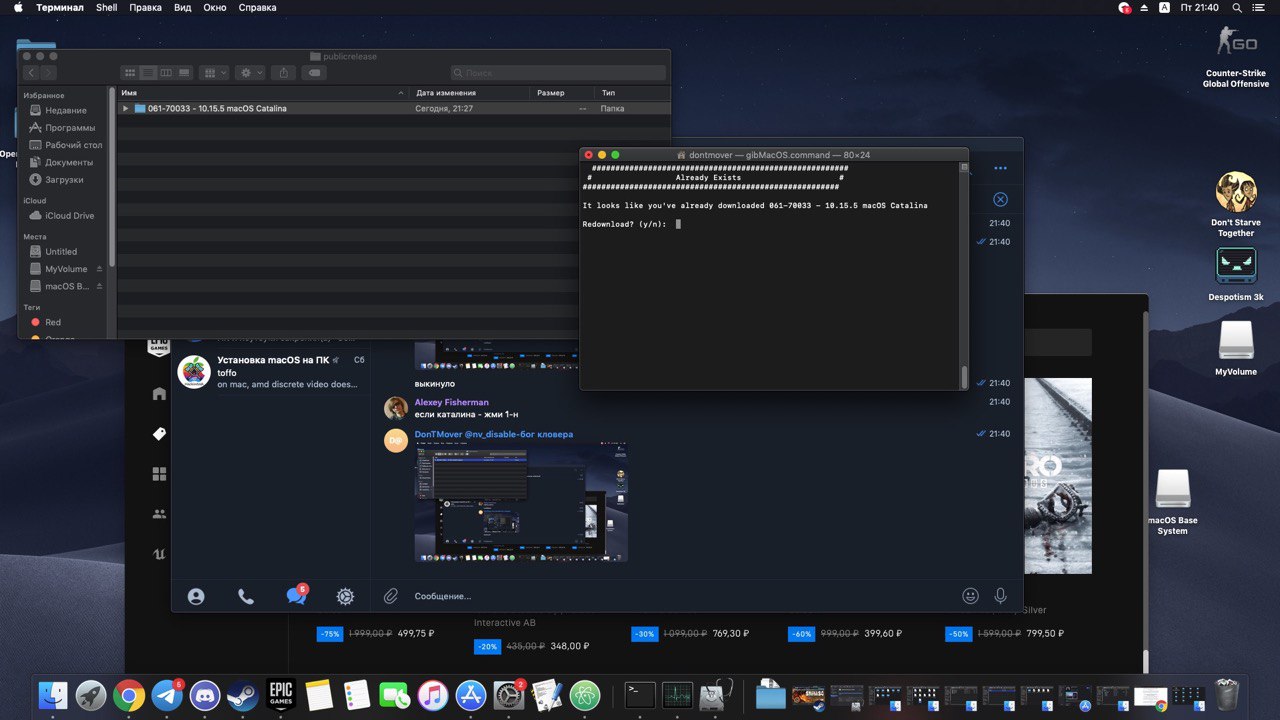Open the Вид menu
Image resolution: width=1280 pixels, height=720 pixels.
pos(183,7)
